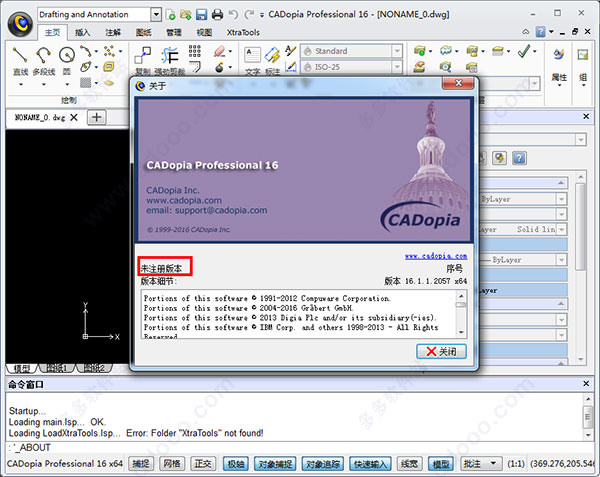This screenshot has height=477, width=600.
Task: Switch to the Sheet (图纸) ribbon tab
Action: click(143, 33)
